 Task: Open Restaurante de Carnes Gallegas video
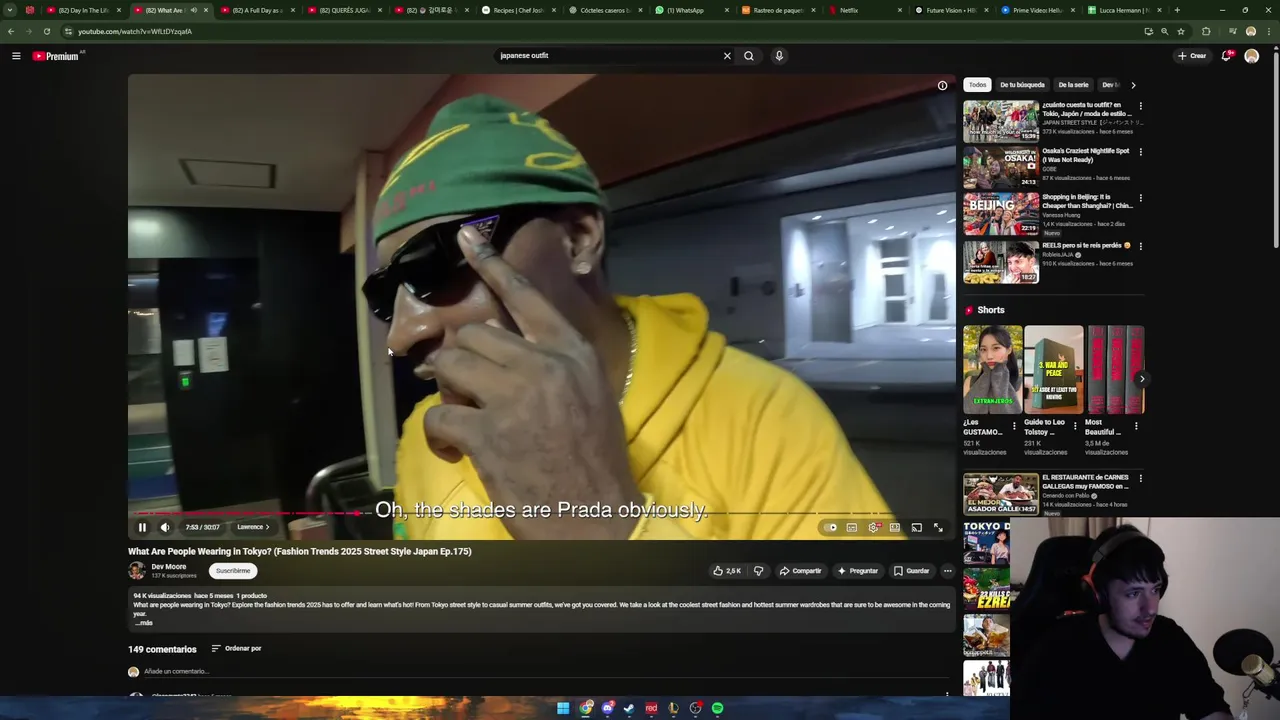tap(1001, 494)
